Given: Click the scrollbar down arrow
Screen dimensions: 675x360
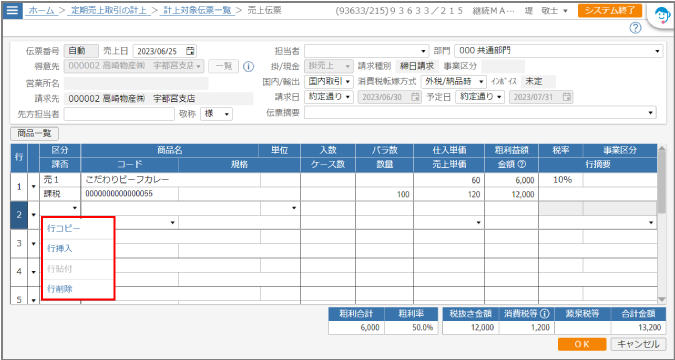Looking at the screenshot, I should (662, 300).
